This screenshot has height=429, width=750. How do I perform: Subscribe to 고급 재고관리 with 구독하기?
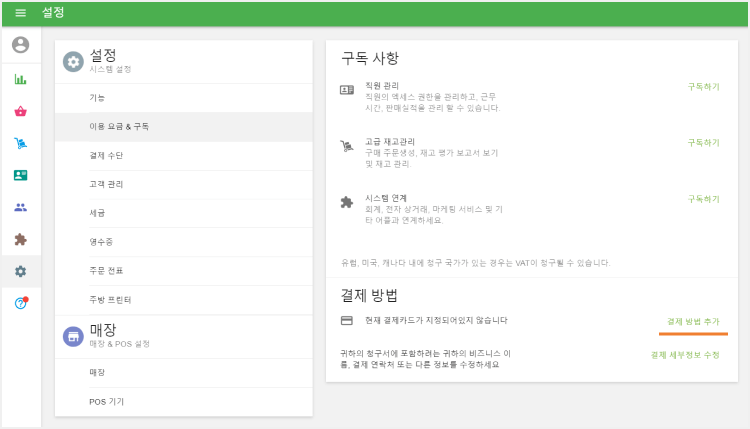704,143
